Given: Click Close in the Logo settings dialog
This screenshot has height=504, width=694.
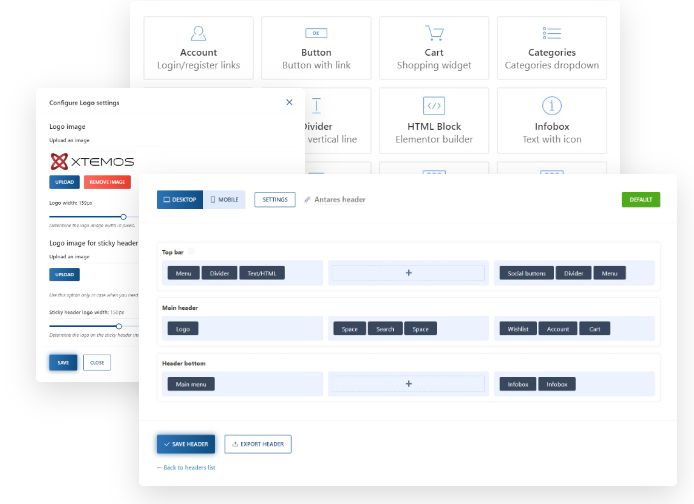Looking at the screenshot, I should pyautogui.click(x=97, y=362).
